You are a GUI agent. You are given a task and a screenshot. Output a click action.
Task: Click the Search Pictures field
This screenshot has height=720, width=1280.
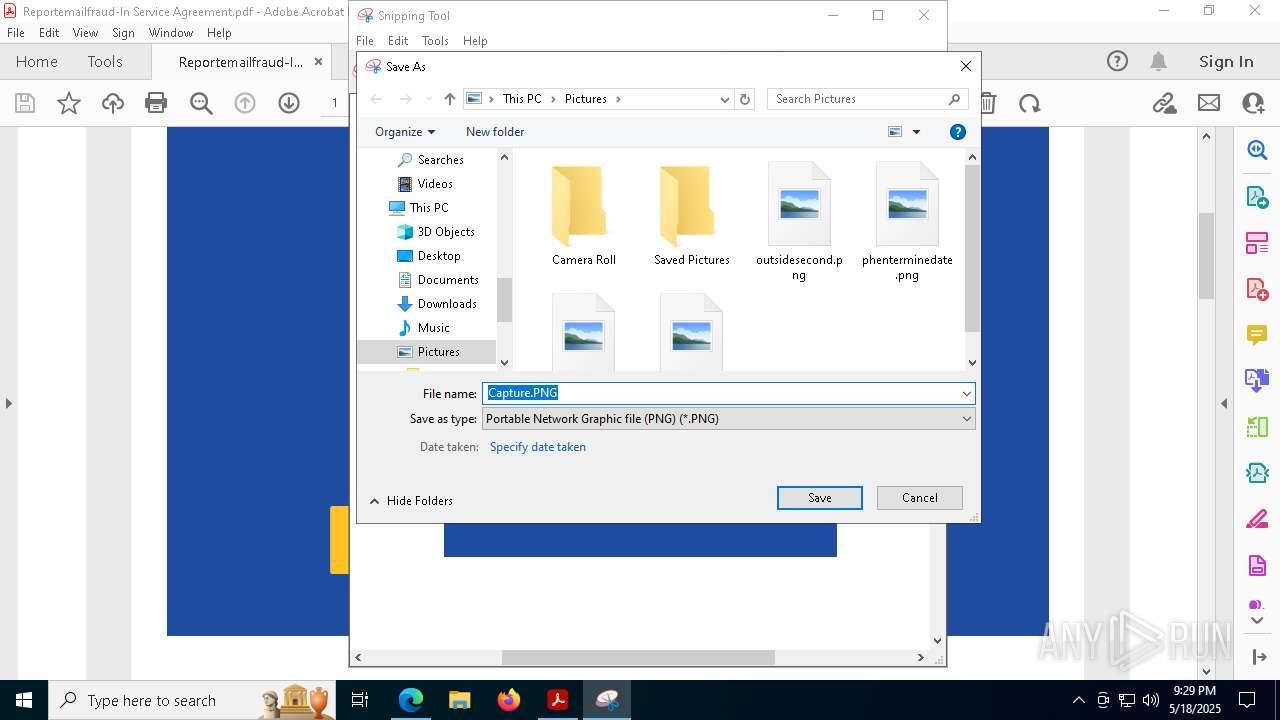(867, 99)
